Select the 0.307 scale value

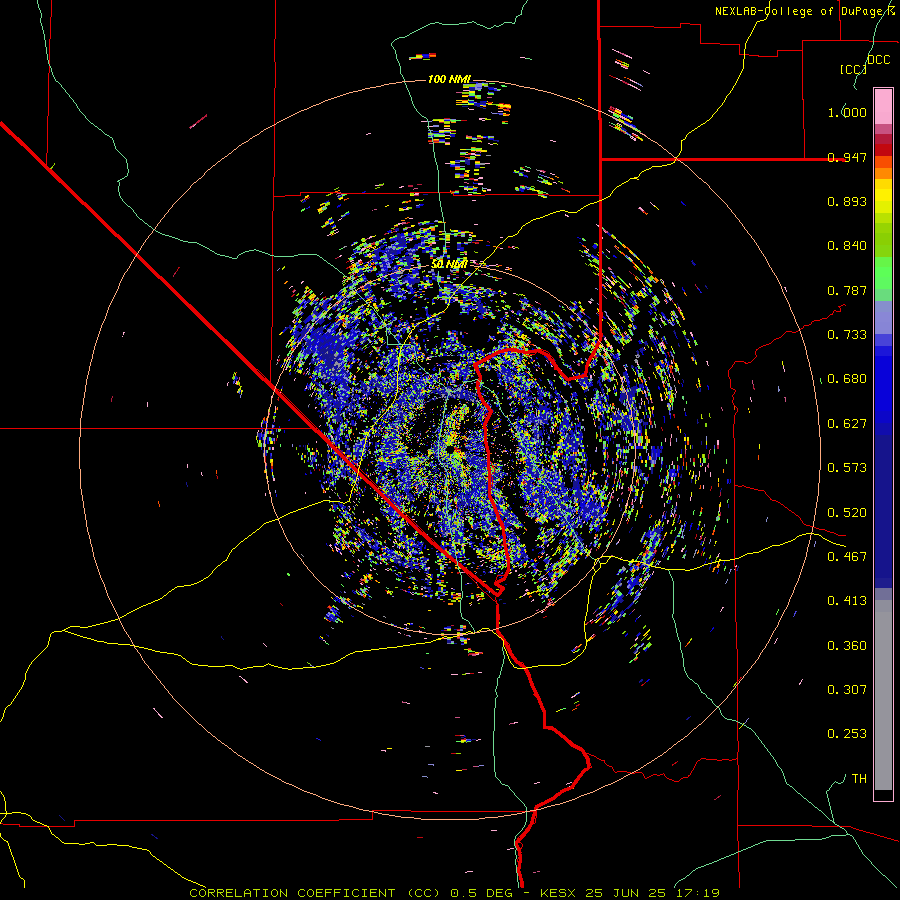click(x=847, y=690)
